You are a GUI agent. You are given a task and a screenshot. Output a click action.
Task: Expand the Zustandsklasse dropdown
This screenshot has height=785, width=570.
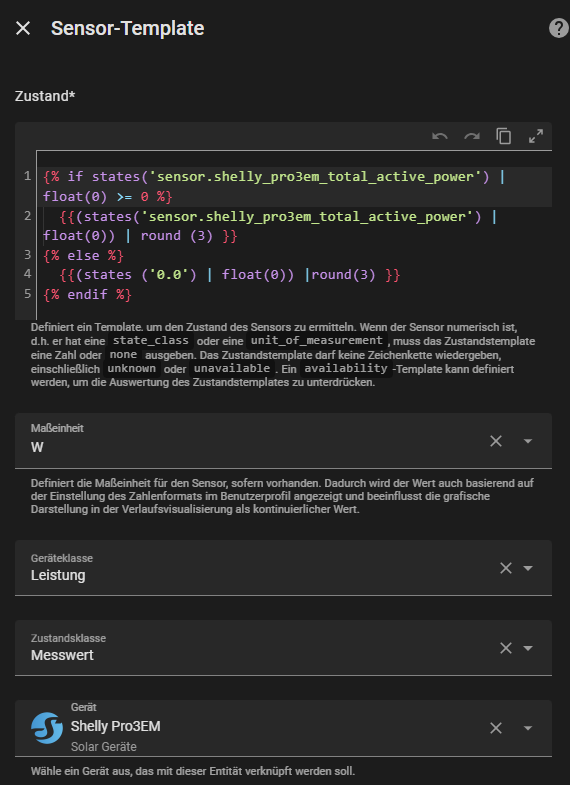point(527,648)
